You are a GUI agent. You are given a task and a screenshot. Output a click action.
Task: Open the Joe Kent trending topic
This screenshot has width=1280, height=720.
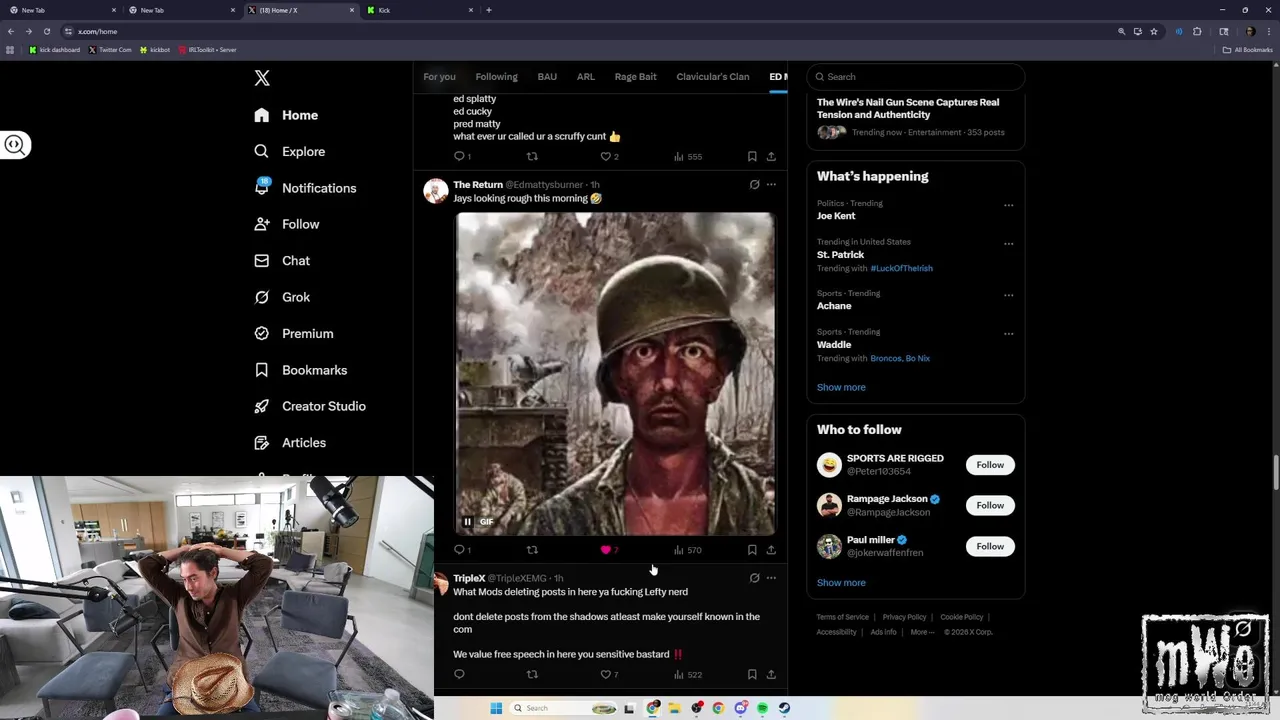tap(836, 216)
